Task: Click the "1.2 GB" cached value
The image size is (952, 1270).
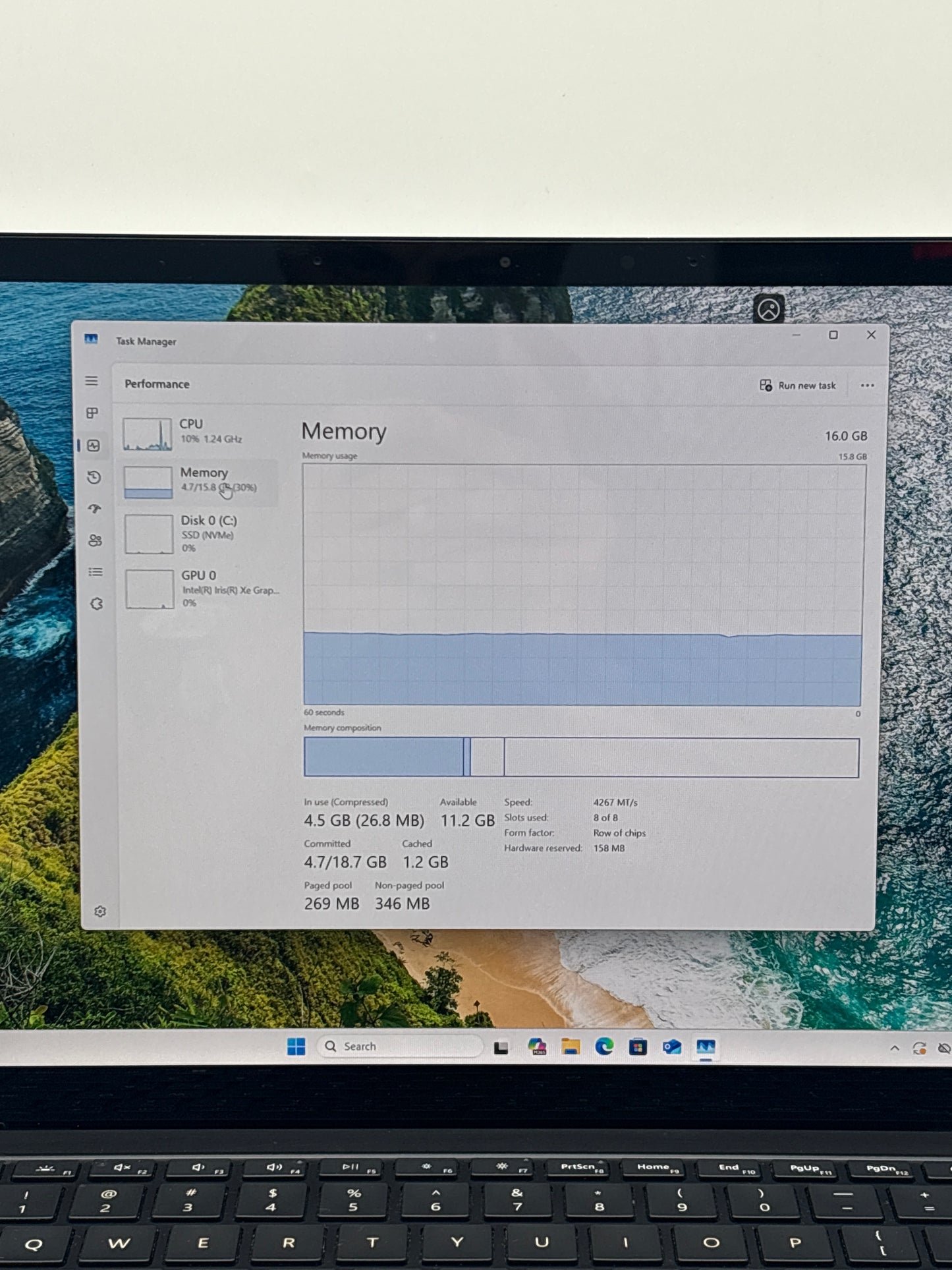Action: point(426,862)
